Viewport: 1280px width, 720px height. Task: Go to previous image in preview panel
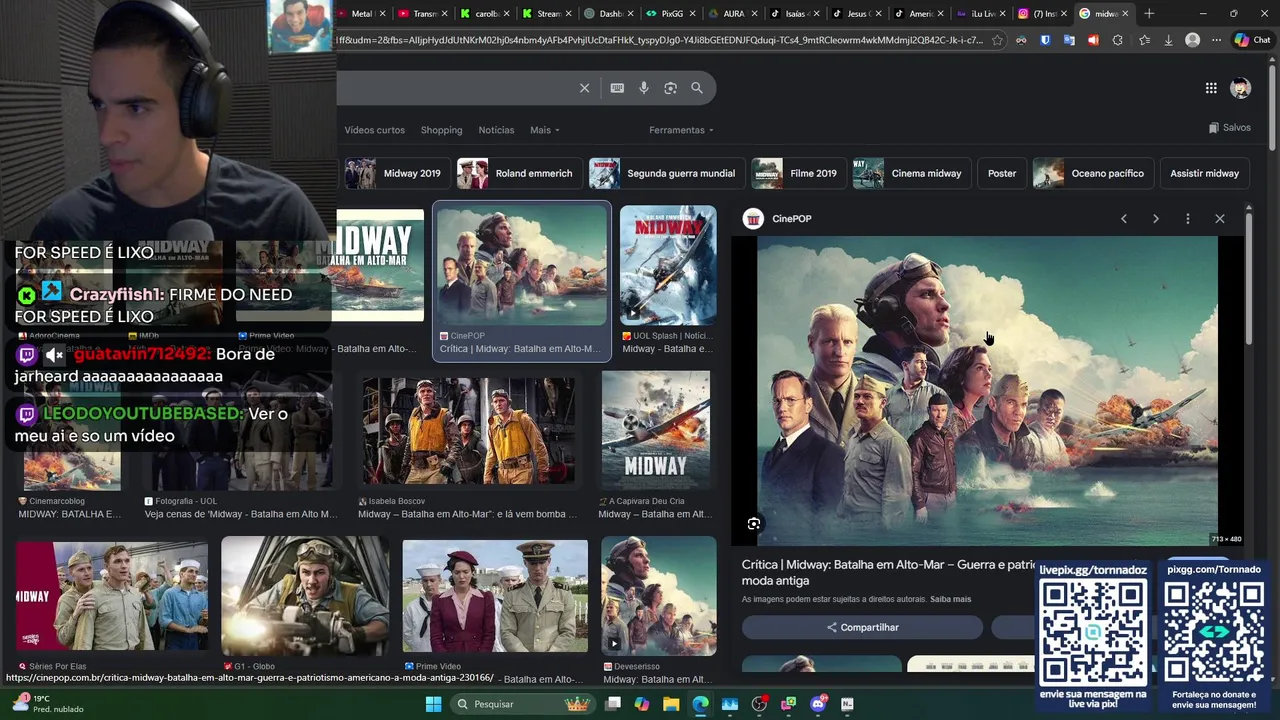1124,219
